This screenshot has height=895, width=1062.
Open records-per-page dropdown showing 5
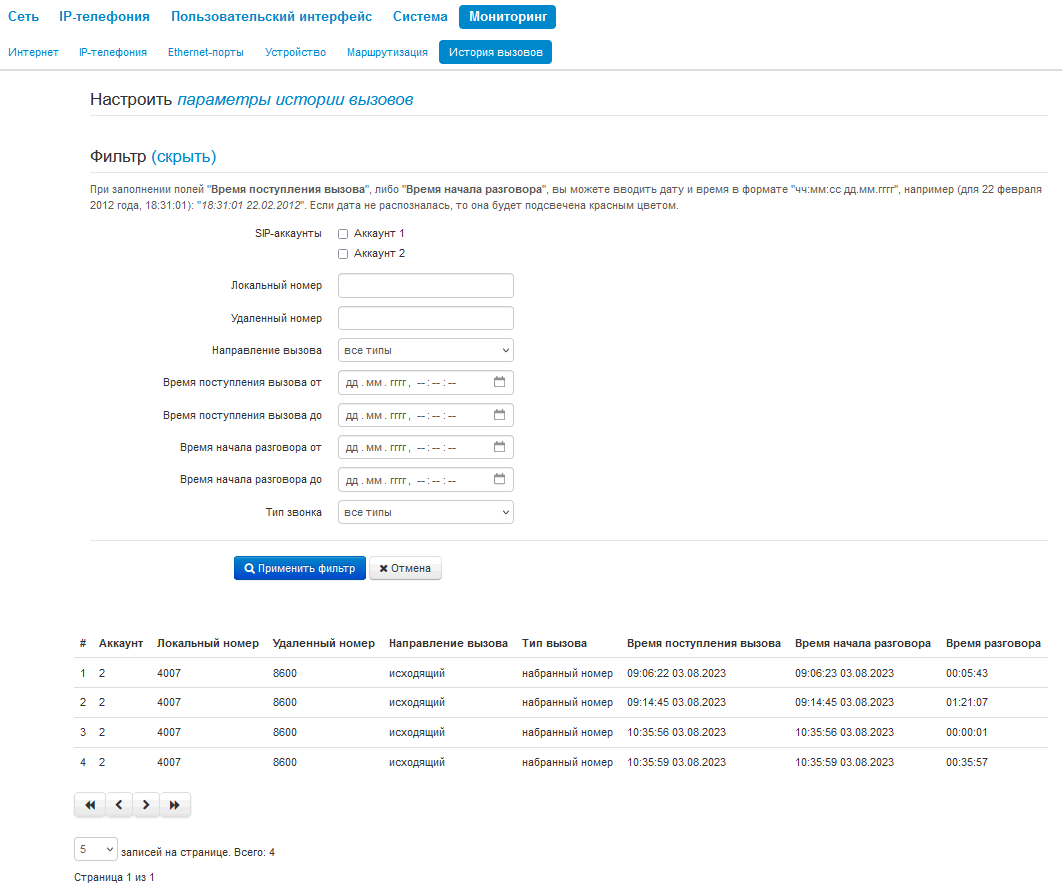coord(95,849)
